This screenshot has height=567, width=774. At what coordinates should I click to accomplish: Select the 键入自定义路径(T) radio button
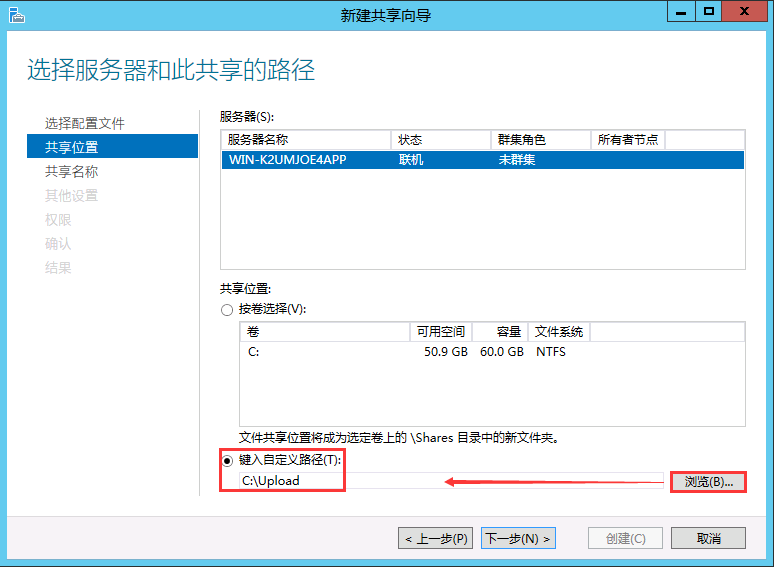click(227, 460)
